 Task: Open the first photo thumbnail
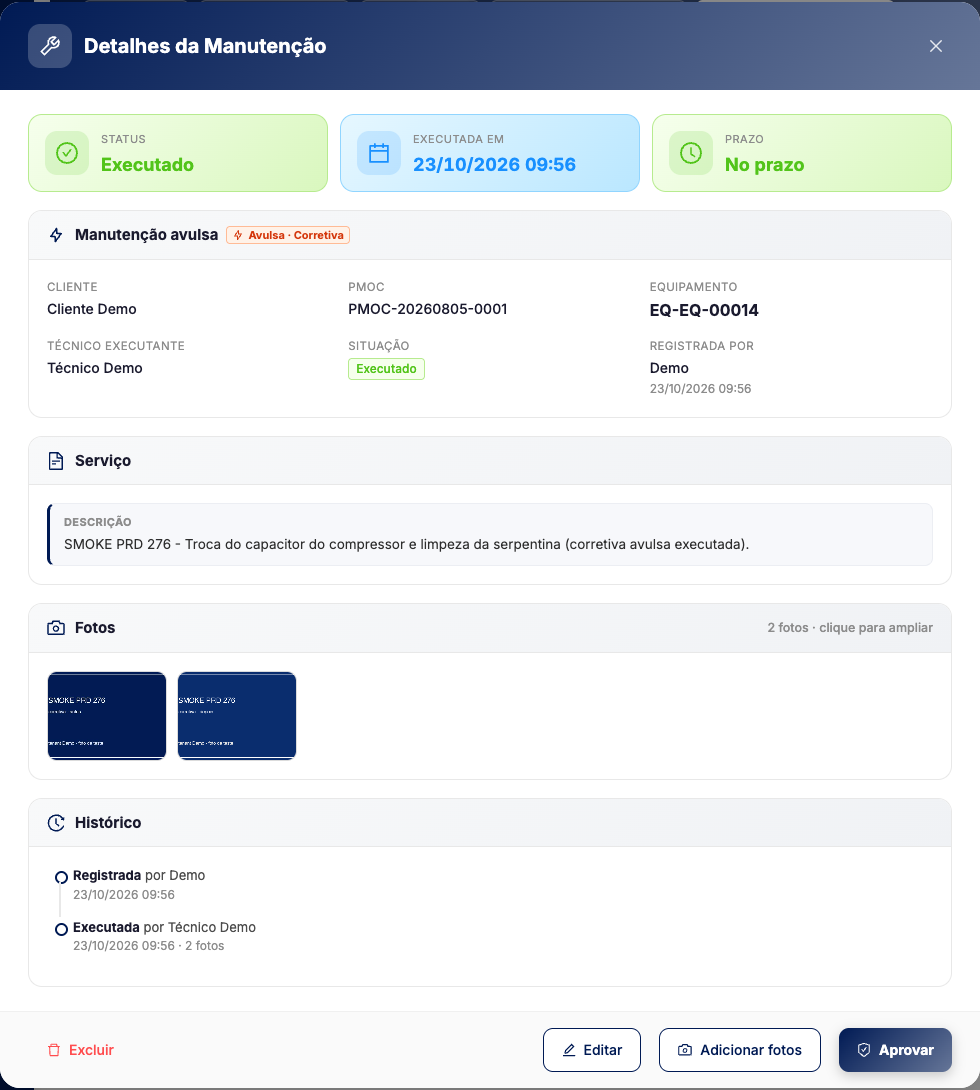click(x=107, y=715)
